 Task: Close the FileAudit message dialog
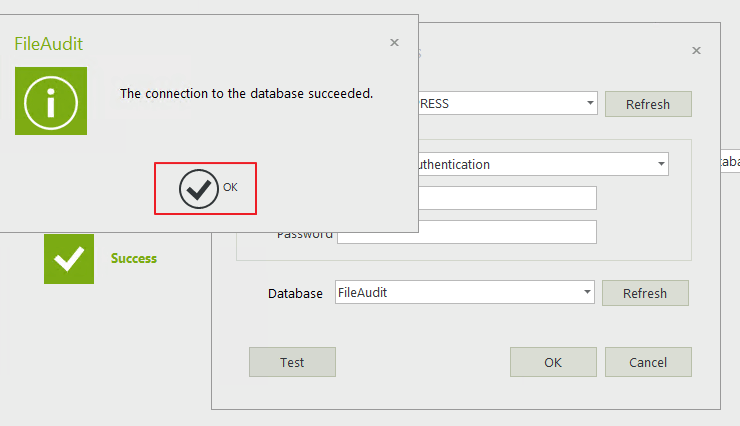click(394, 43)
